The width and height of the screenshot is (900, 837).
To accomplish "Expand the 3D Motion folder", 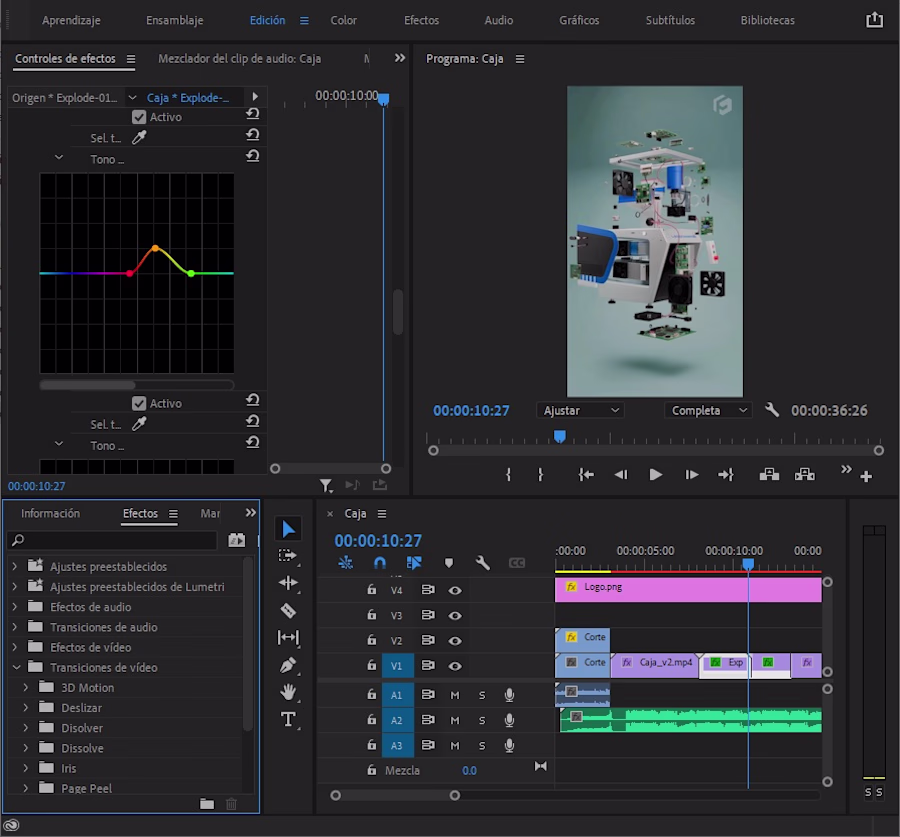I will [26, 687].
